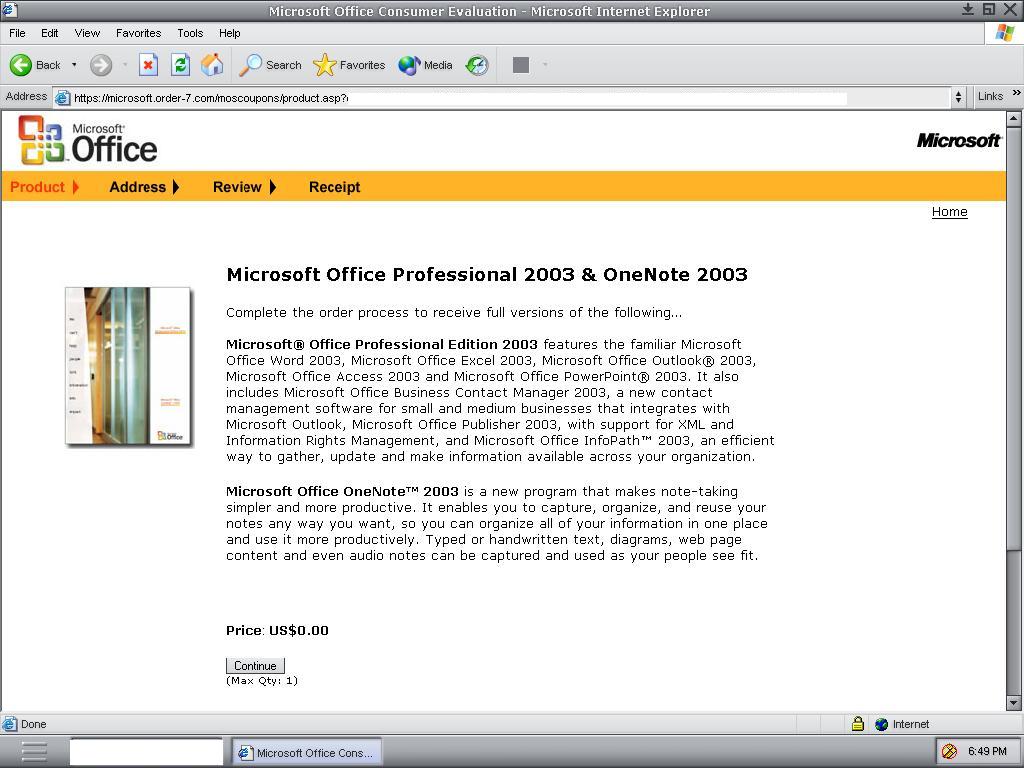
Task: Follow the Home link
Action: (x=948, y=211)
